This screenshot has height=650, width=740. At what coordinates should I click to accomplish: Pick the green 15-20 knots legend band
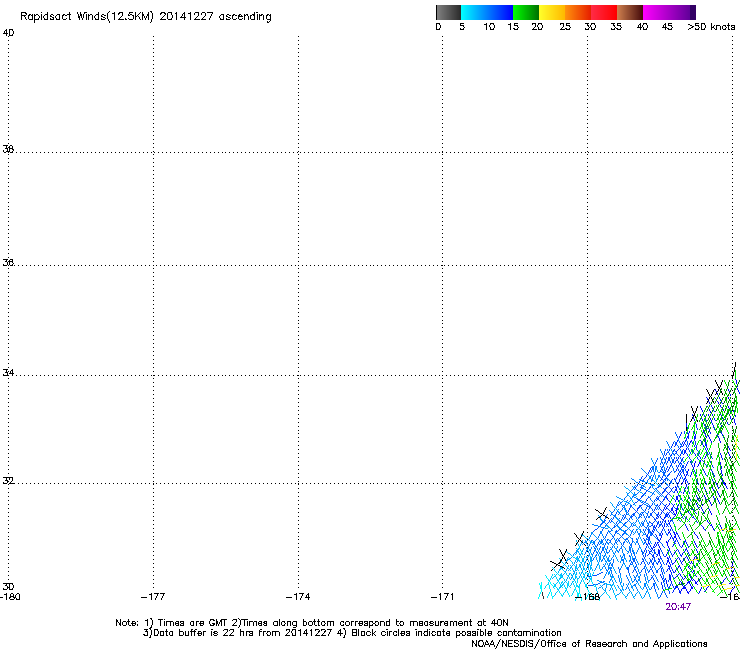[x=526, y=12]
